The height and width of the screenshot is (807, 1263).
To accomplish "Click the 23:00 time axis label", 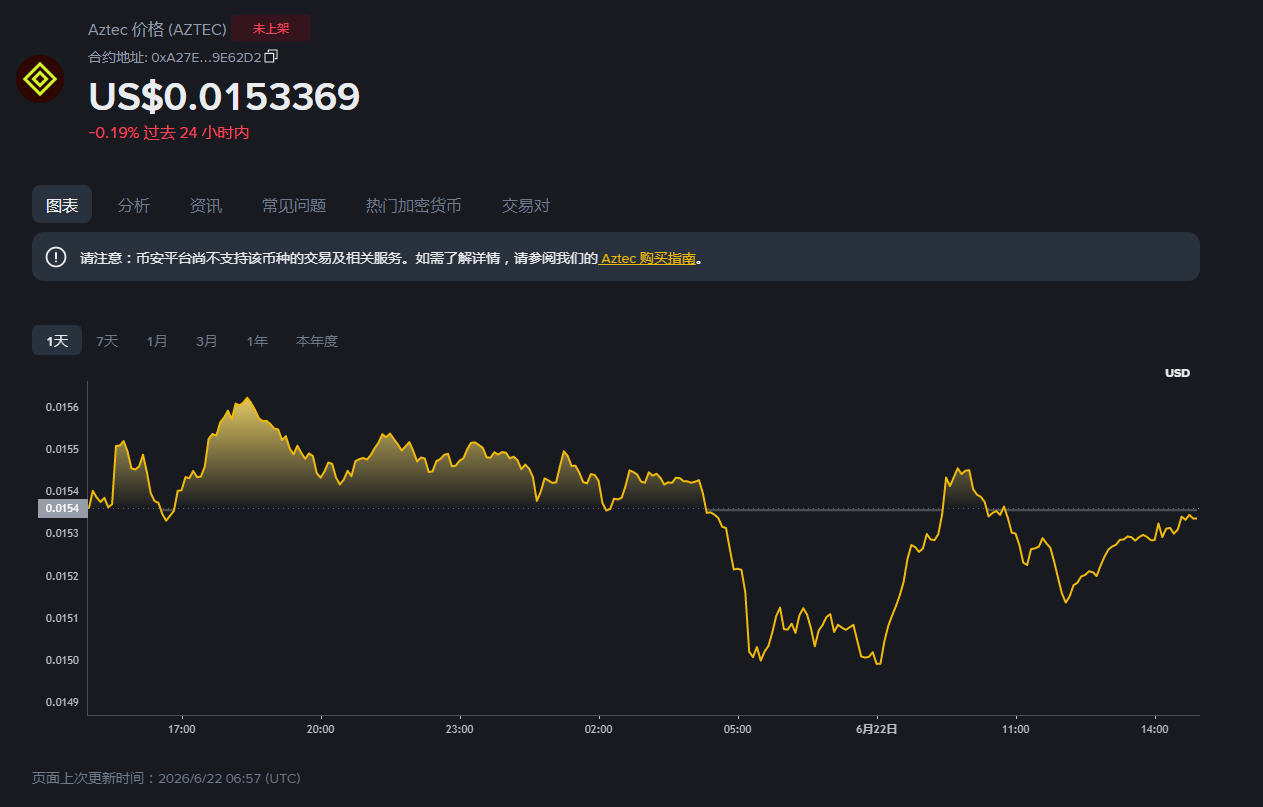I will [x=460, y=730].
